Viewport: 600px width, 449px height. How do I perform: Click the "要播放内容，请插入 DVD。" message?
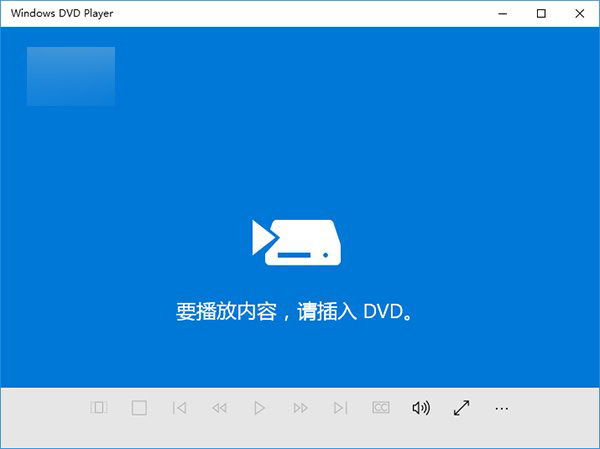pos(294,312)
